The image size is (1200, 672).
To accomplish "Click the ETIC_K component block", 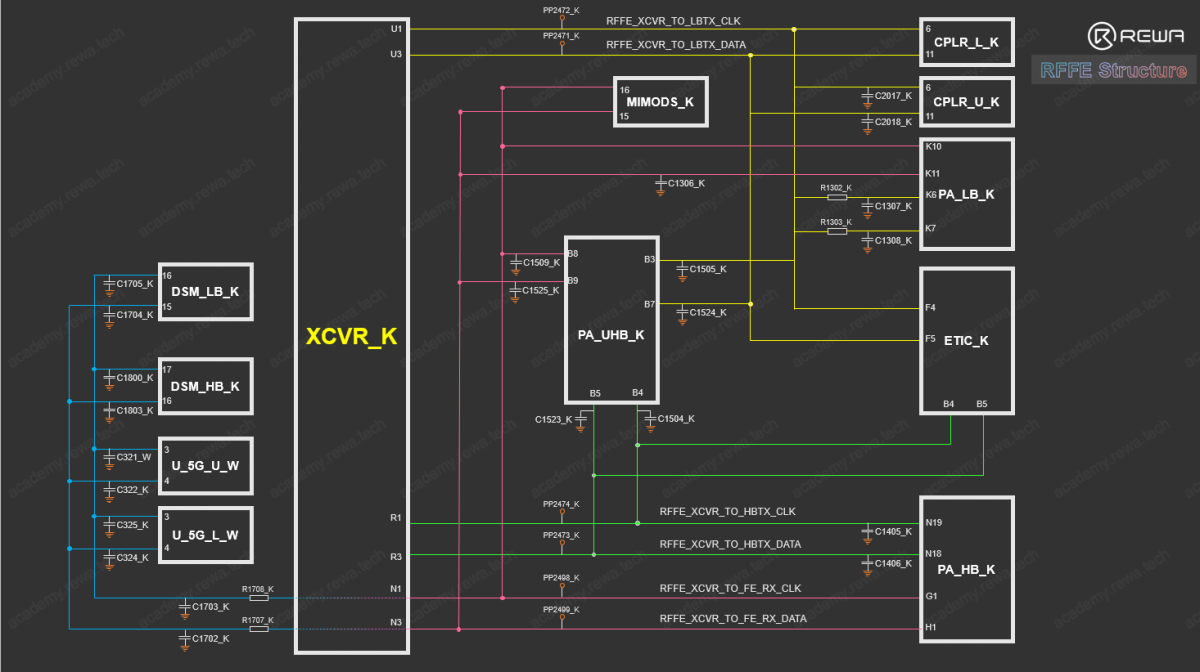I will [967, 341].
